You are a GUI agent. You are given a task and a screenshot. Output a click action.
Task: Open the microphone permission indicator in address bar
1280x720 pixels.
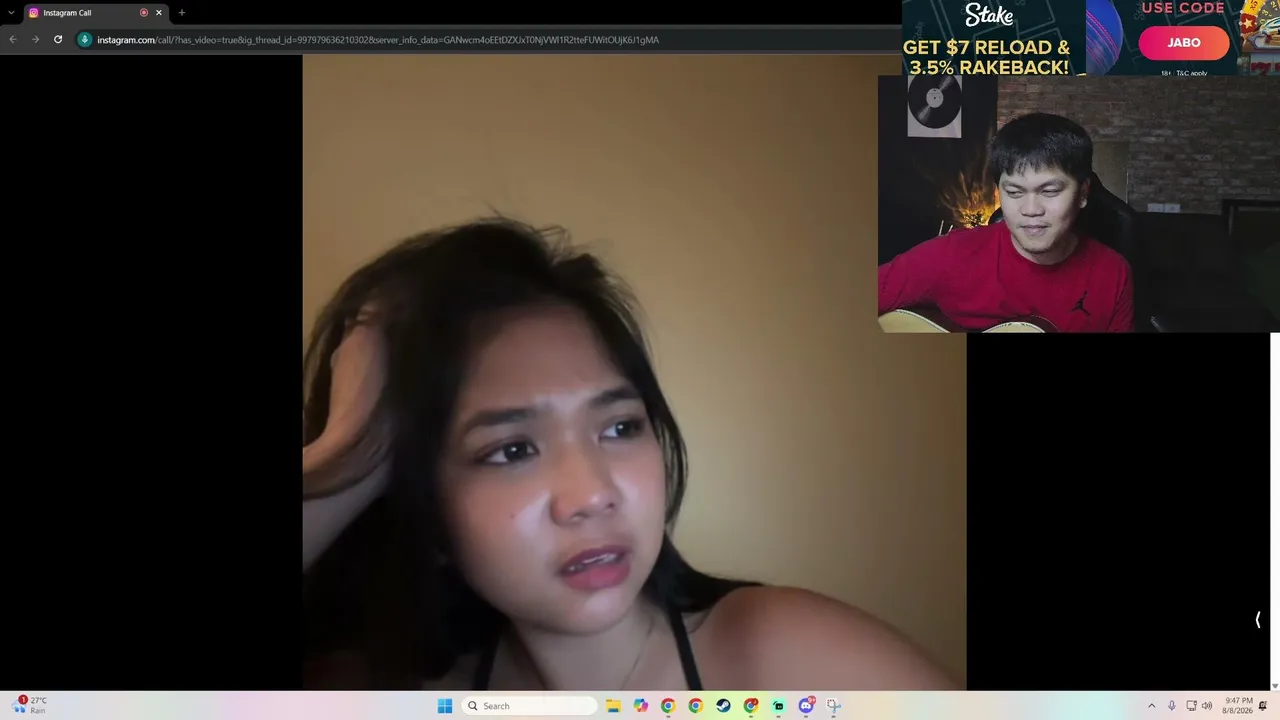click(85, 40)
